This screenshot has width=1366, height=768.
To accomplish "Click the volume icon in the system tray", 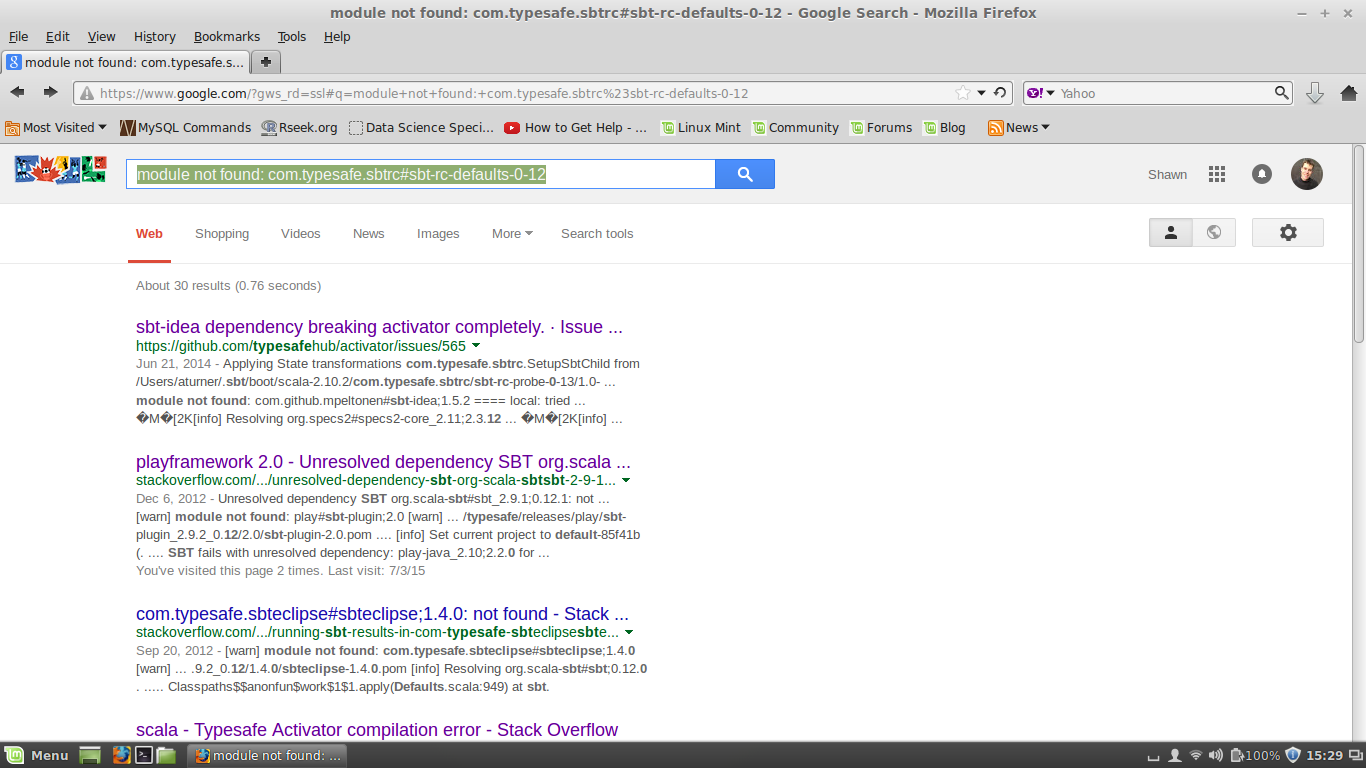I will [x=1216, y=755].
